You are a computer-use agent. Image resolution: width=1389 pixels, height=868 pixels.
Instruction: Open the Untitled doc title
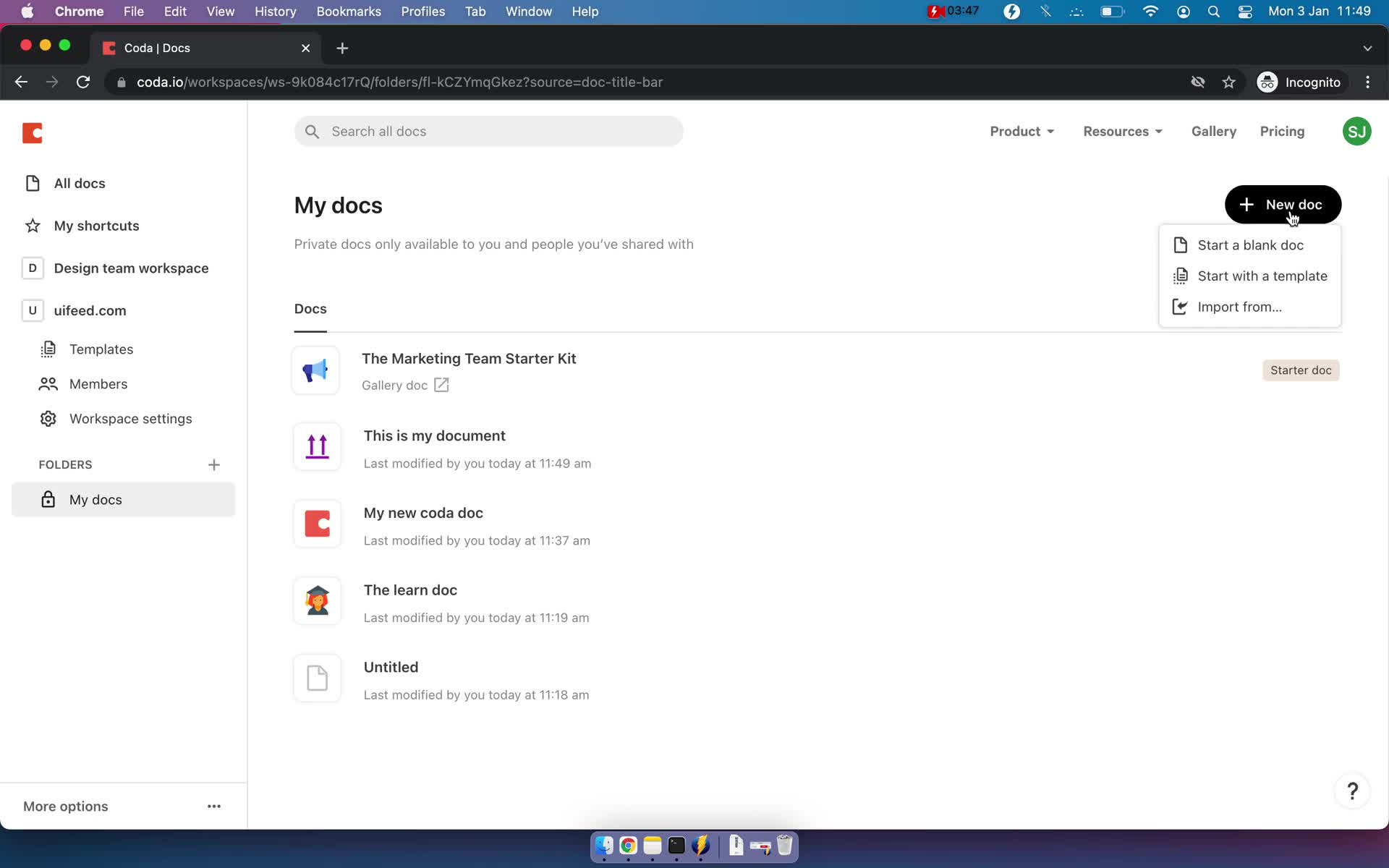(391, 668)
